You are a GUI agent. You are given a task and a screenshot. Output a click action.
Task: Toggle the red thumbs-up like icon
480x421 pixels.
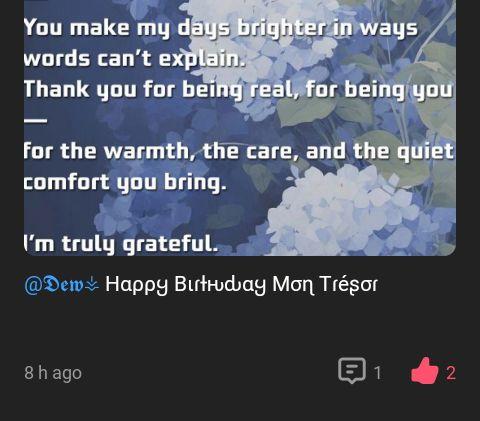[424, 371]
